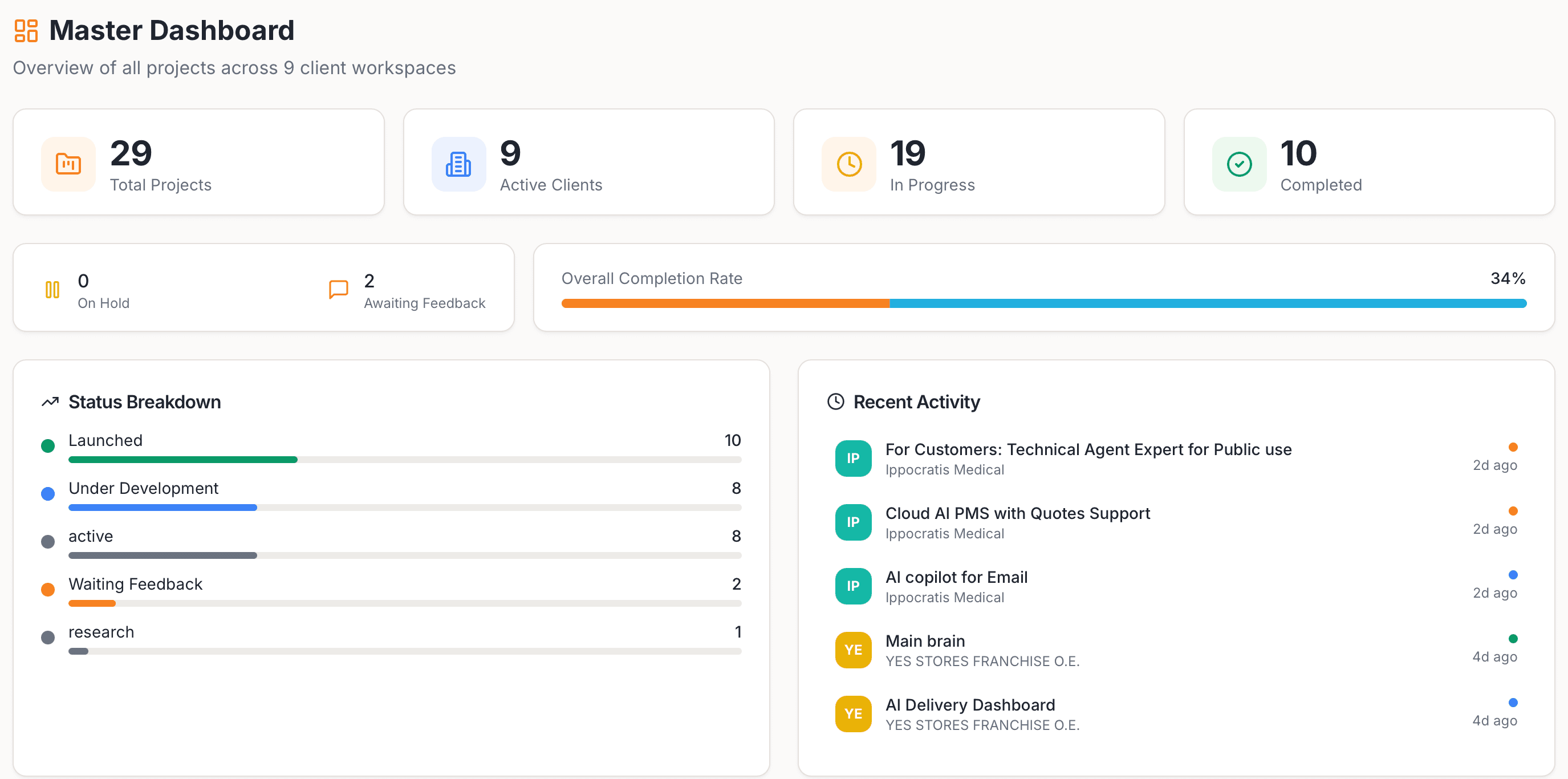This screenshot has width=1568, height=779.
Task: Click the green status dot beside Main brain
Action: [x=1513, y=638]
